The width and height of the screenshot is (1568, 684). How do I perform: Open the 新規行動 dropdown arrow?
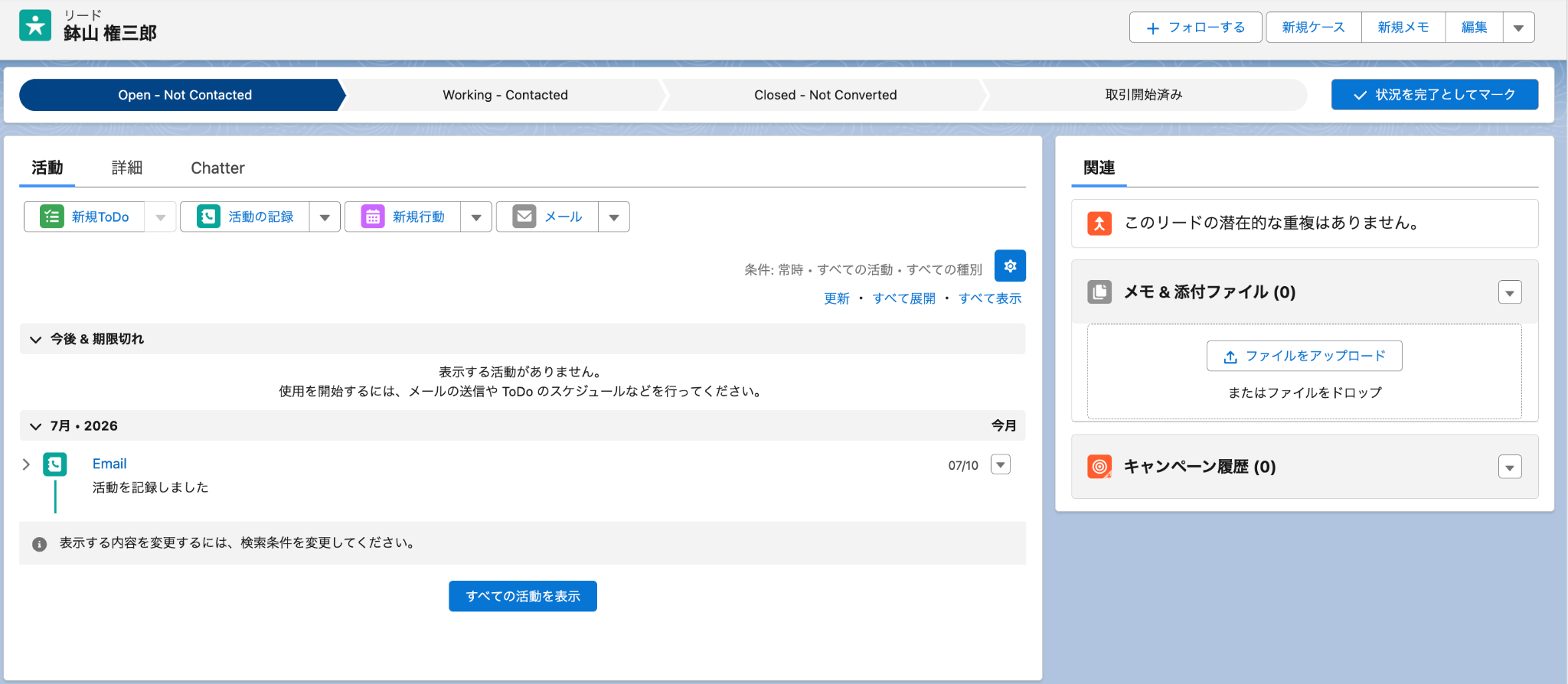click(x=476, y=217)
